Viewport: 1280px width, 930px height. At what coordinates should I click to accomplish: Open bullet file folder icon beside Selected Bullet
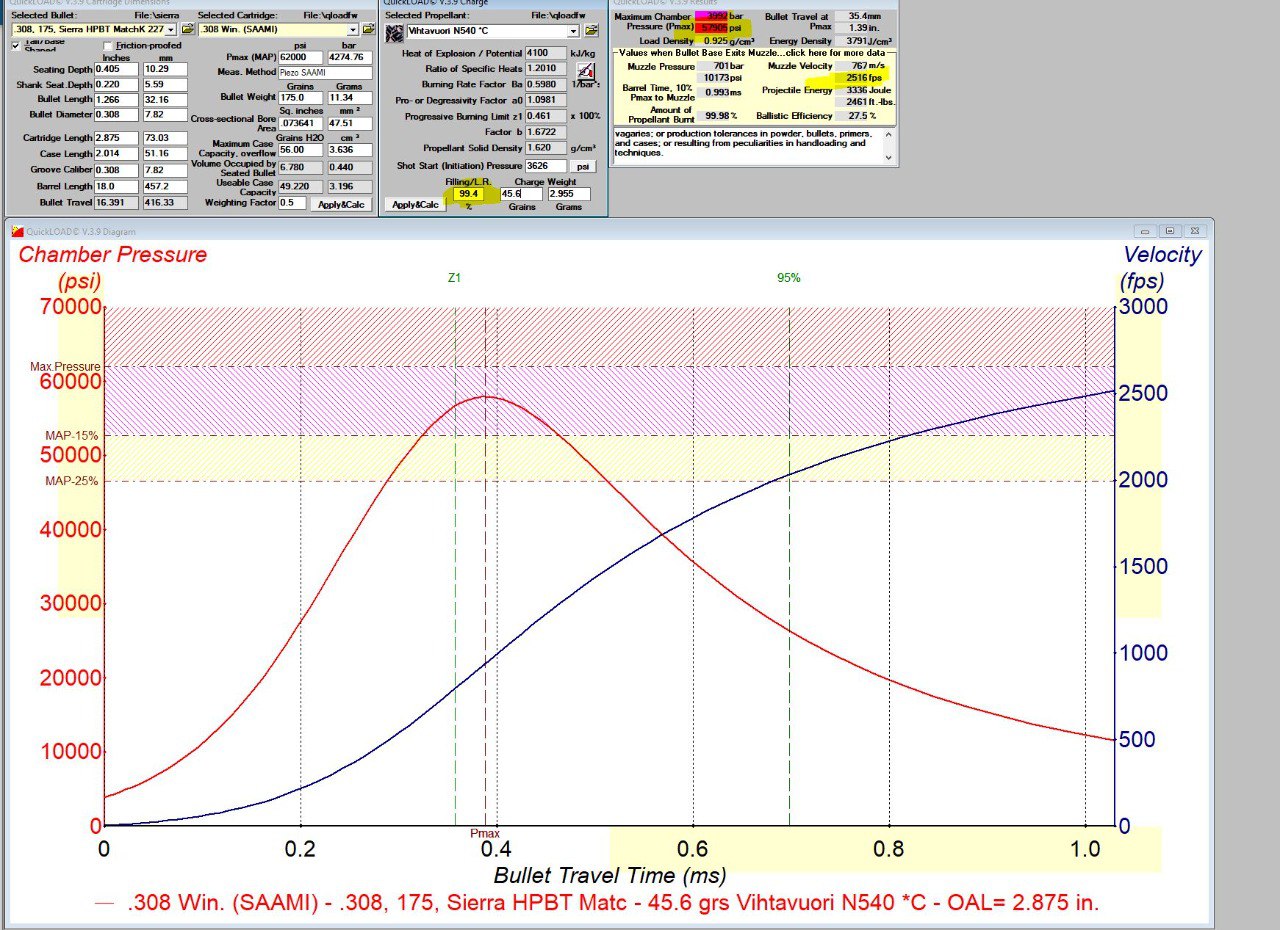pos(187,30)
